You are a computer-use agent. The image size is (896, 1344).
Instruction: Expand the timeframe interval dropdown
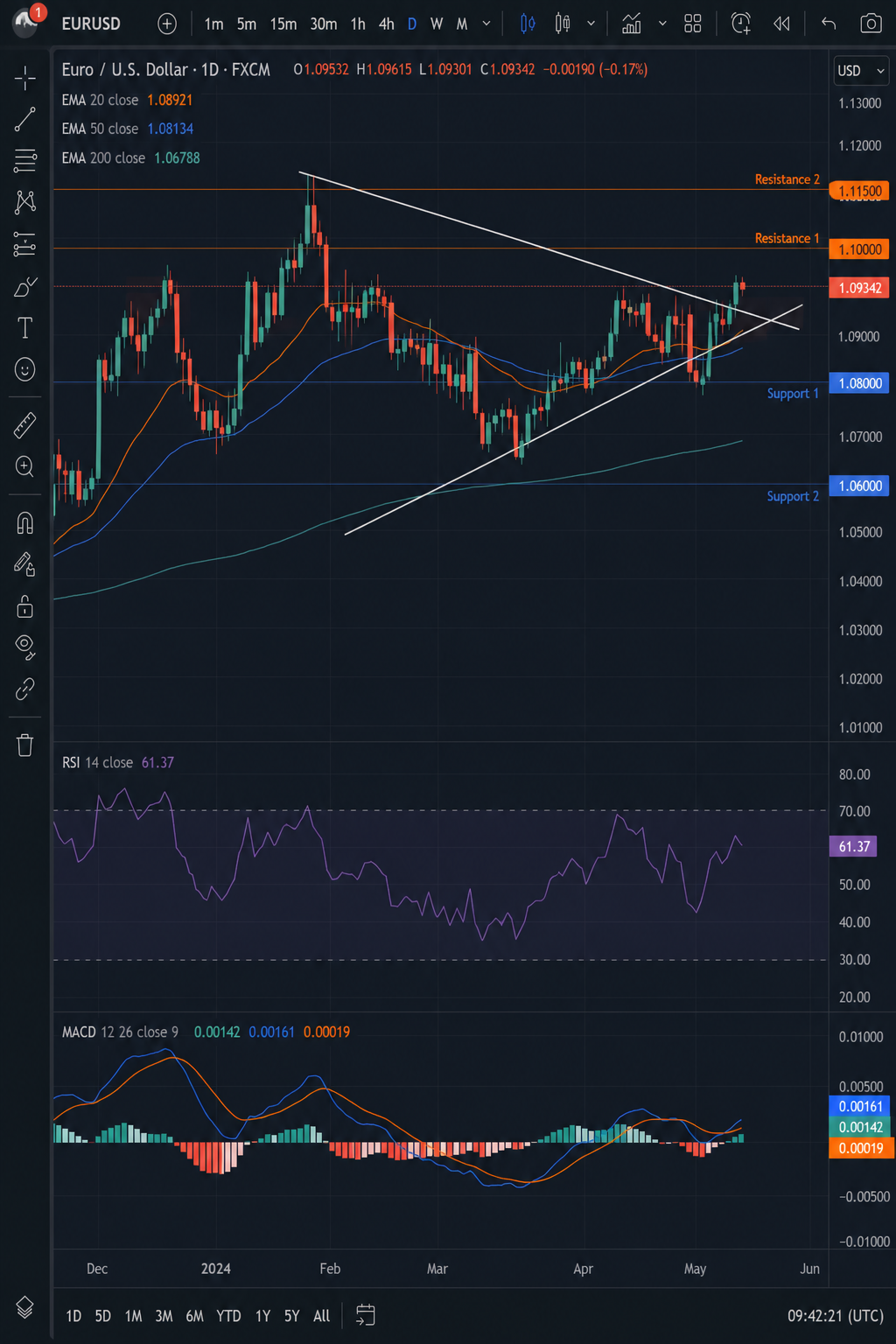click(x=486, y=24)
